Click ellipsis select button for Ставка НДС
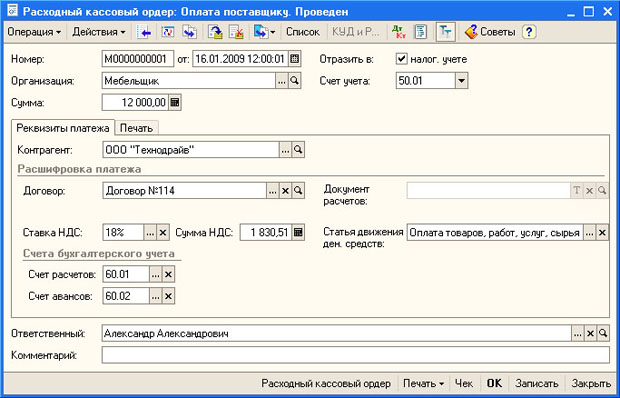The image size is (620, 398). click(x=150, y=232)
